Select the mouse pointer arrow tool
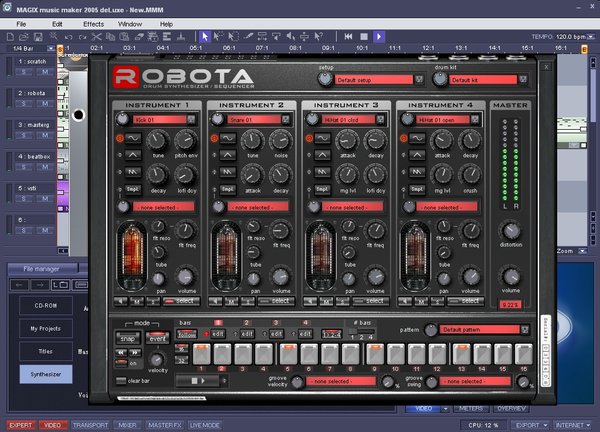Screen dimensions: 600x432 coord(205,37)
